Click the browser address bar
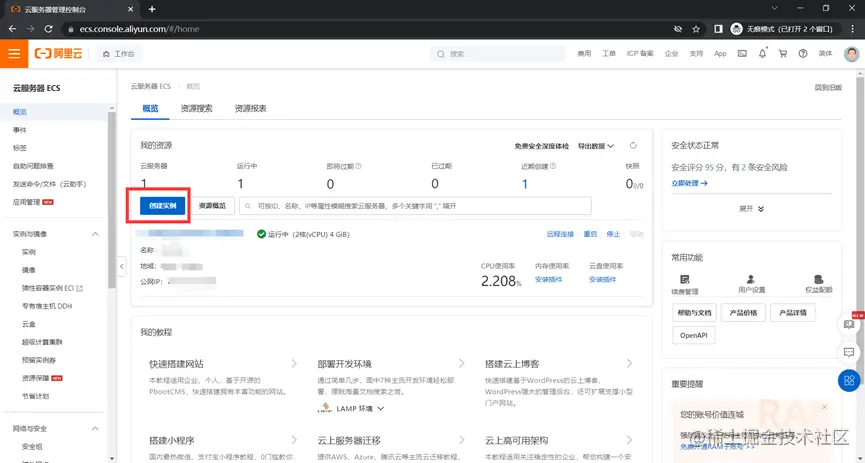 364,29
